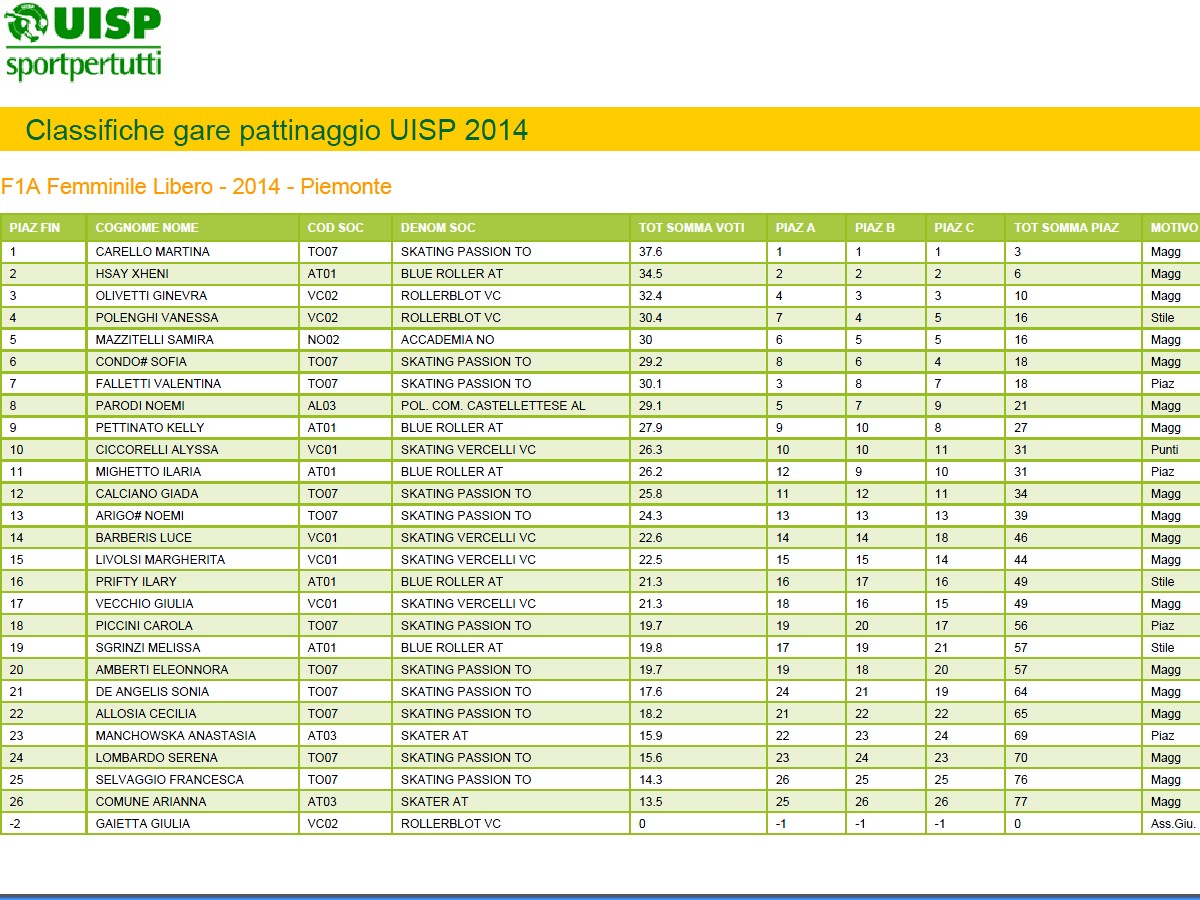Viewport: 1200px width, 900px height.
Task: Select the name PRIFTY ILARY
Action: tap(136, 582)
